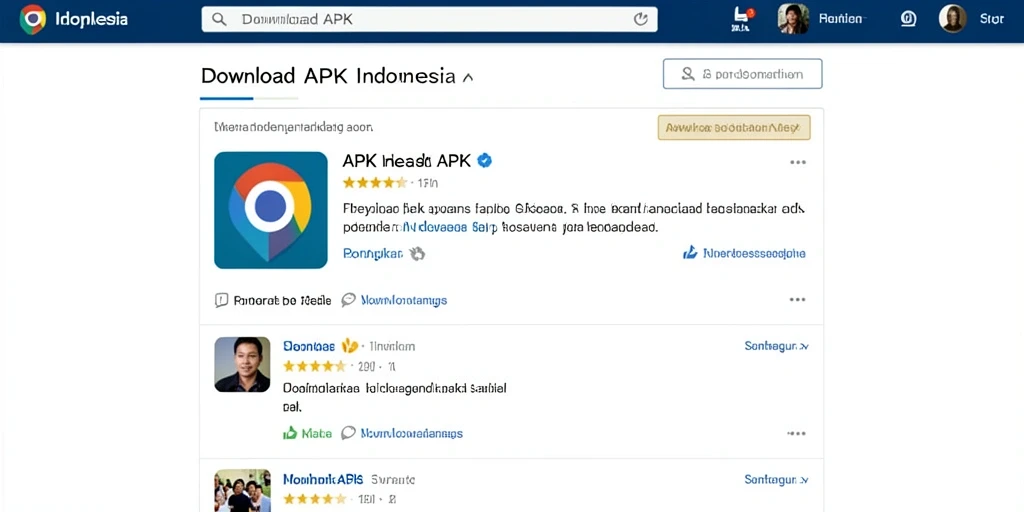Click the star rating under the APK title
This screenshot has height=512, width=1024.
[375, 182]
